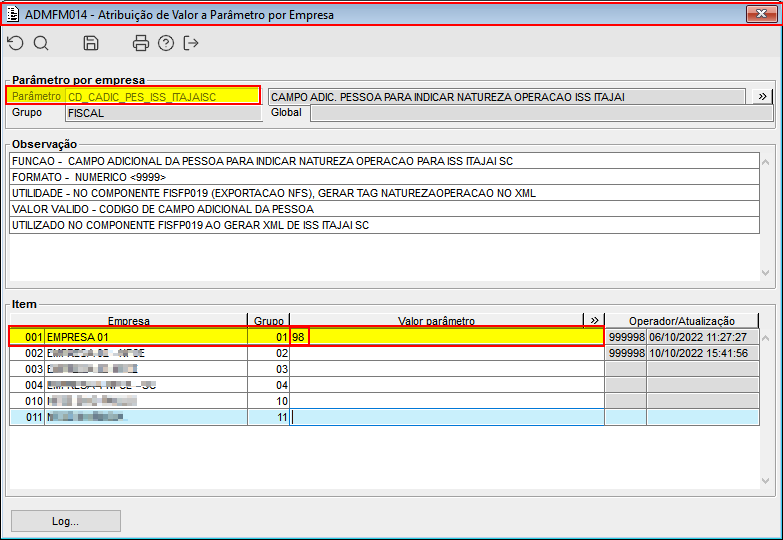Viewport: 783px width, 540px height.
Task: Close the ADMFM014 window
Action: [761, 14]
